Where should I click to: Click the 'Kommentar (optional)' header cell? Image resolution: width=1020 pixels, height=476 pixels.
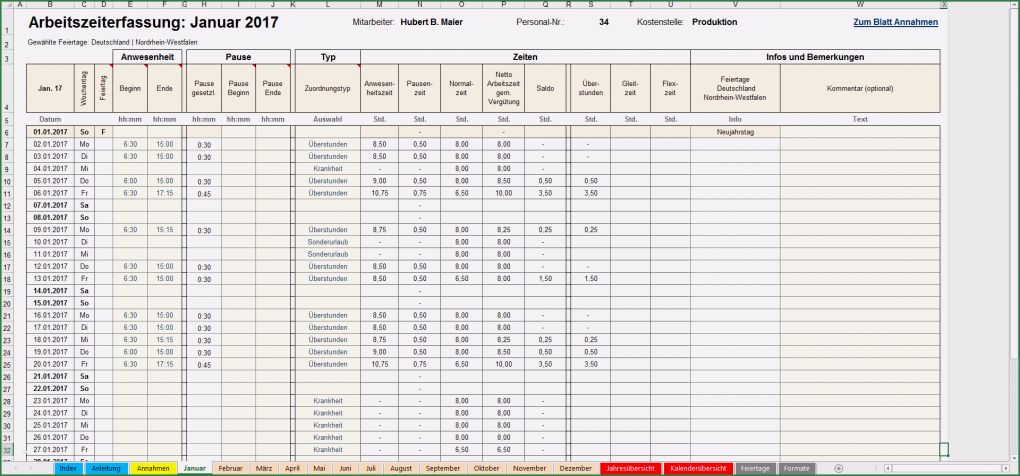coord(860,88)
